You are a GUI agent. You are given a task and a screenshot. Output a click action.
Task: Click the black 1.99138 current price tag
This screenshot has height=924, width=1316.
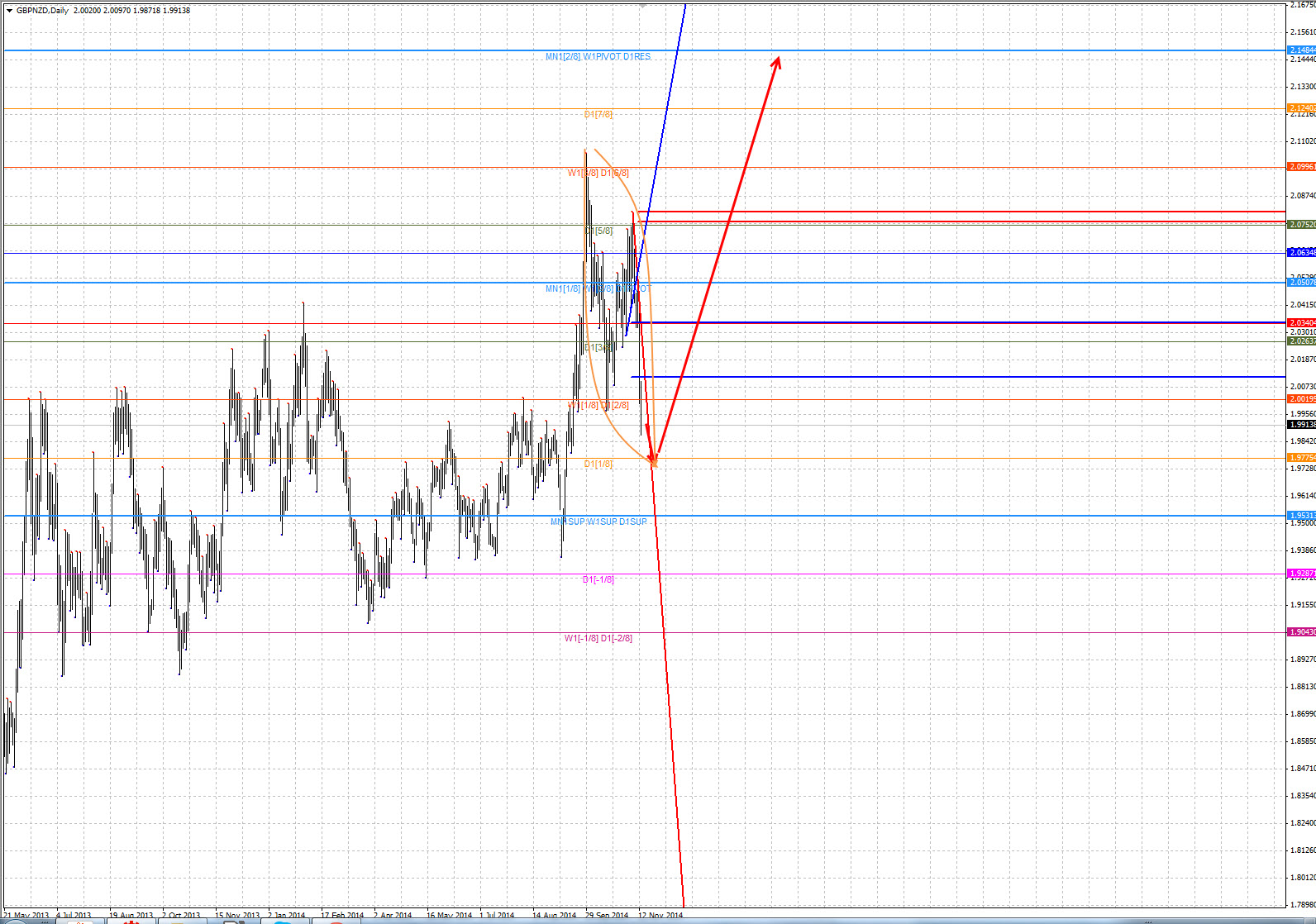coord(1301,425)
